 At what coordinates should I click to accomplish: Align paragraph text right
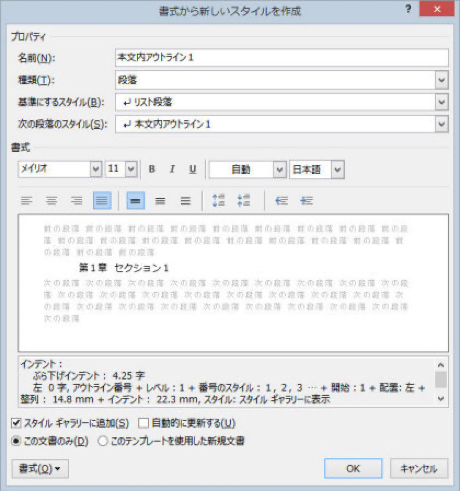(x=77, y=201)
